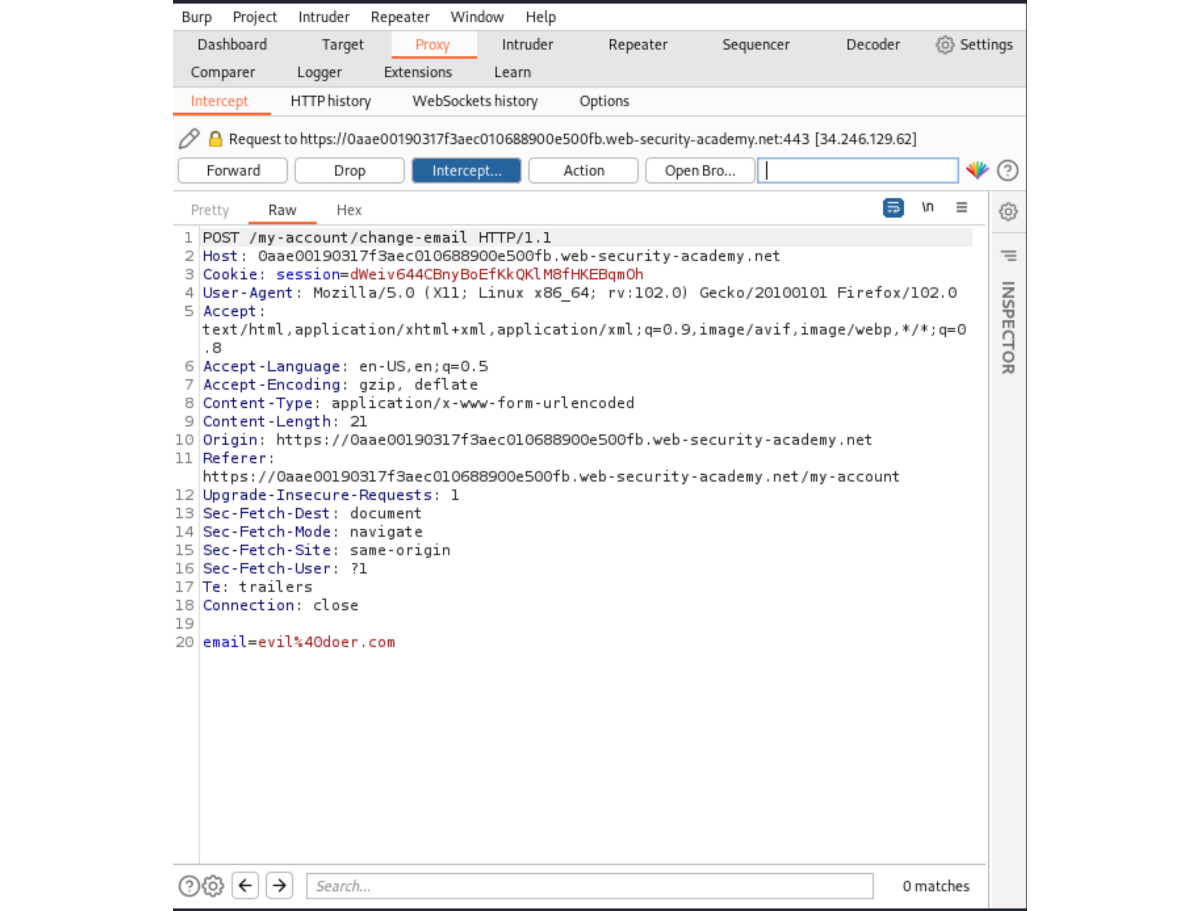Open the Window menu
This screenshot has height=911, width=1200.
[x=477, y=17]
